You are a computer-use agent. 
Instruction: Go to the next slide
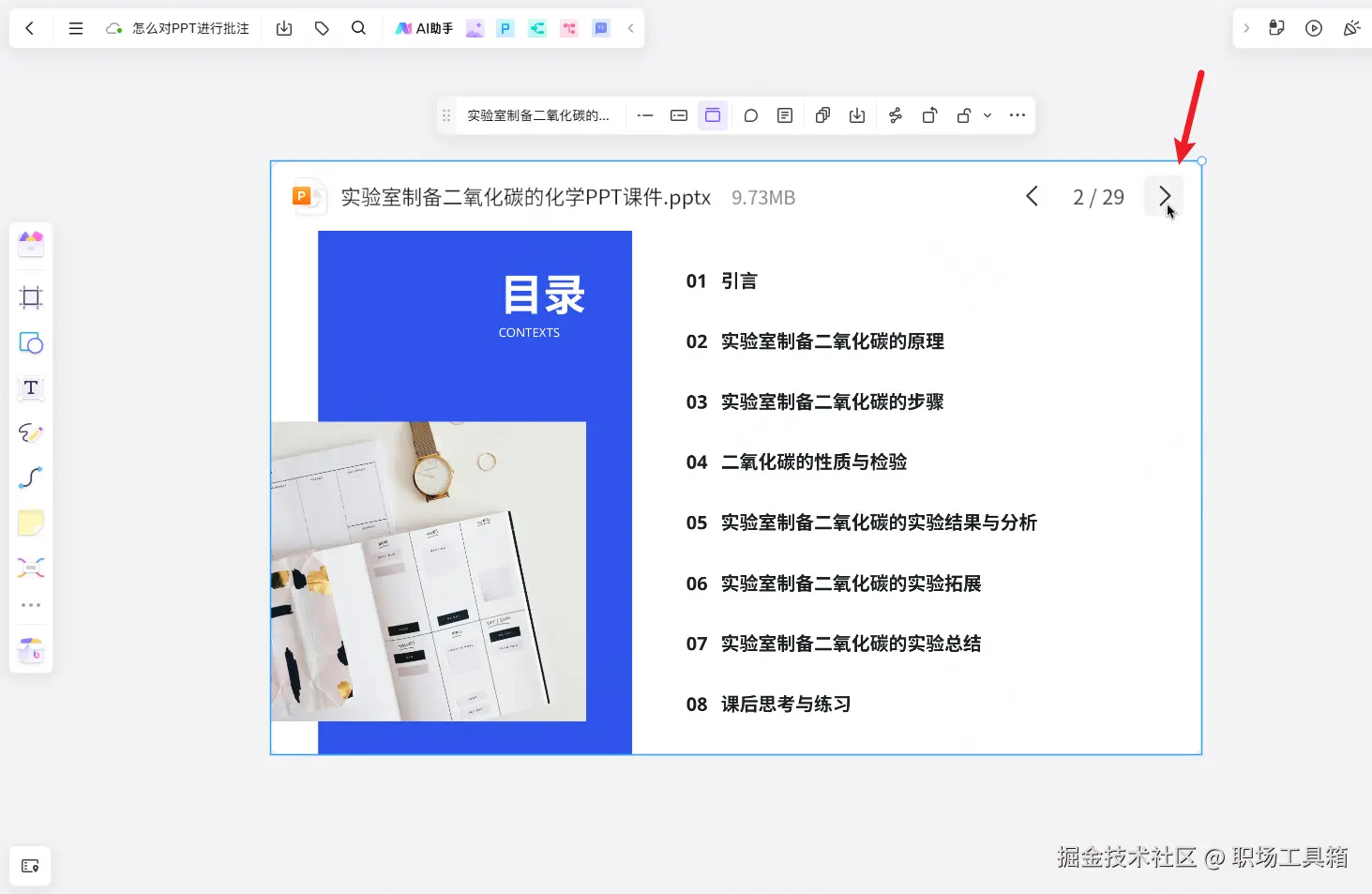(1164, 196)
